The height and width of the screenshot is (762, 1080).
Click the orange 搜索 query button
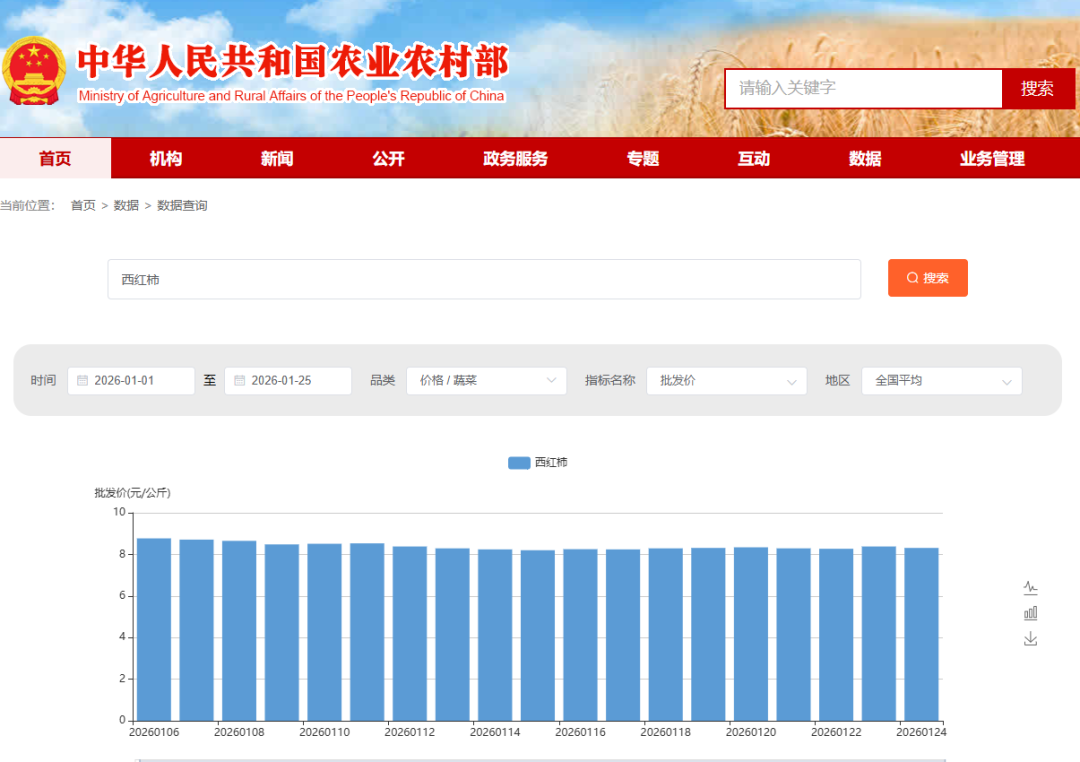(928, 278)
